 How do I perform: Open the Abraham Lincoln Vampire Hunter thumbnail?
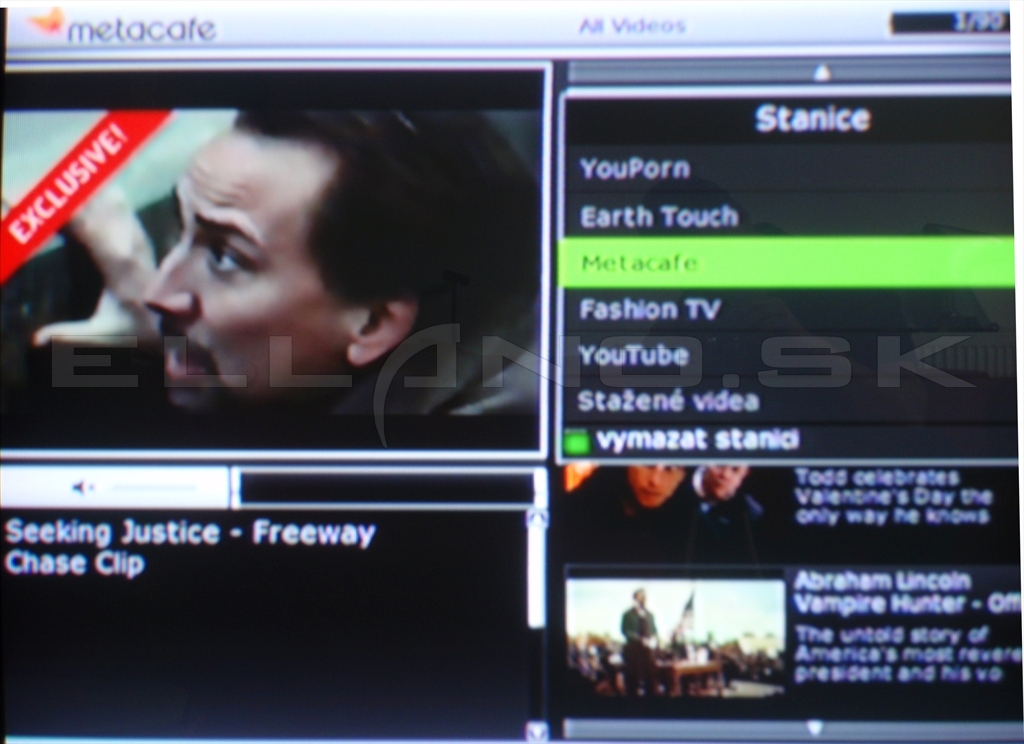675,637
